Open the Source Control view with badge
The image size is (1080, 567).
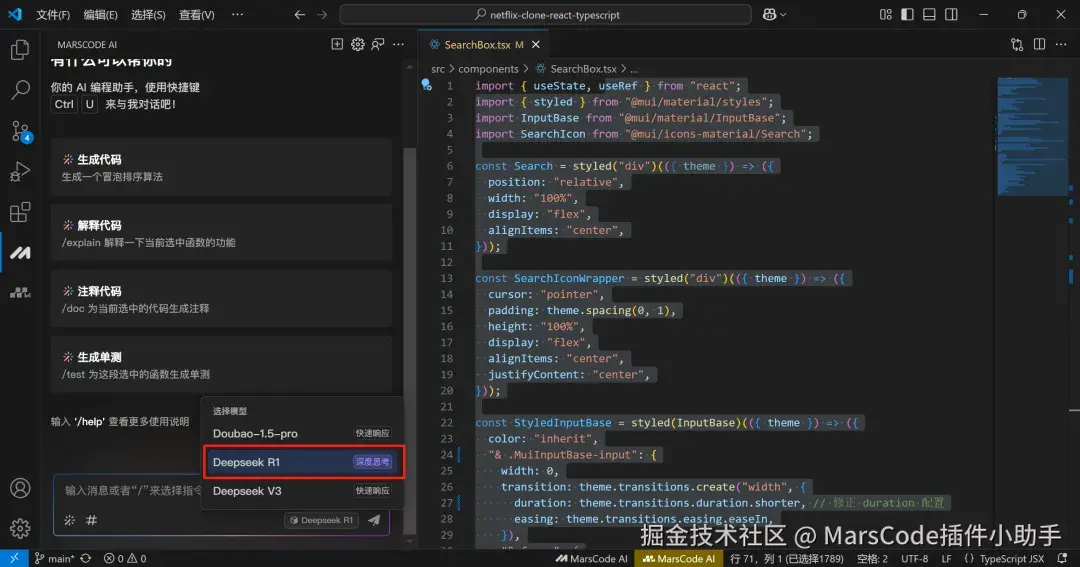click(x=20, y=131)
